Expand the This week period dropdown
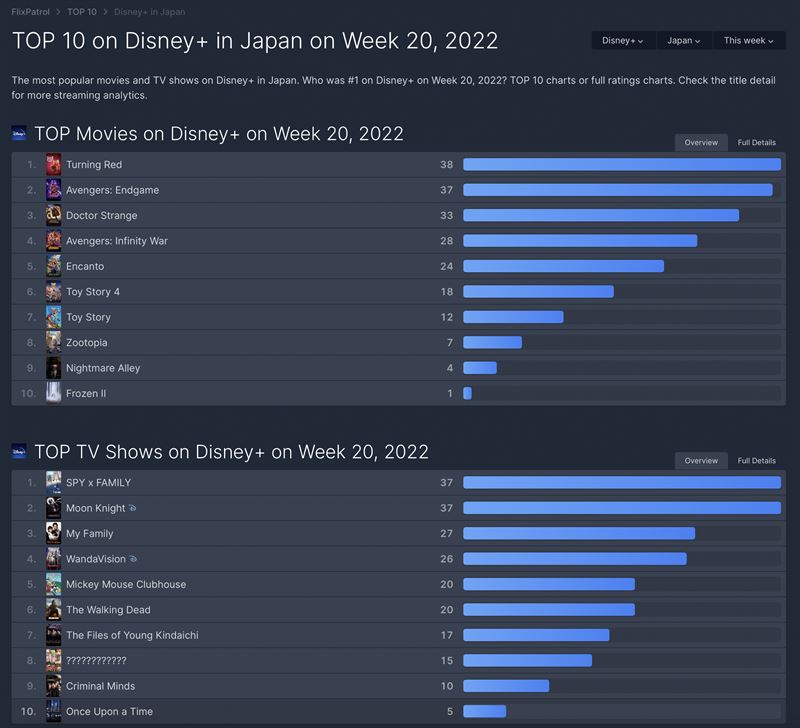Screen dimensions: 800x728 coord(749,41)
